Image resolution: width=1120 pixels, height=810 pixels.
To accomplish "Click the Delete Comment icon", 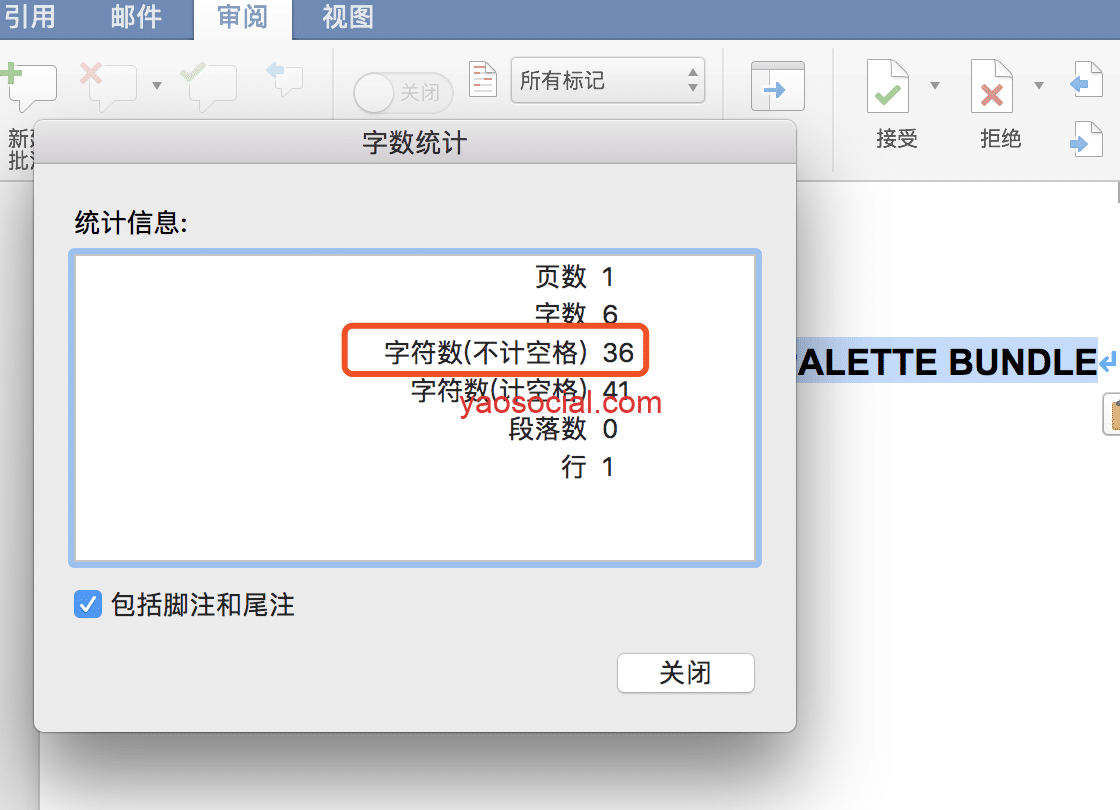I will 108,86.
